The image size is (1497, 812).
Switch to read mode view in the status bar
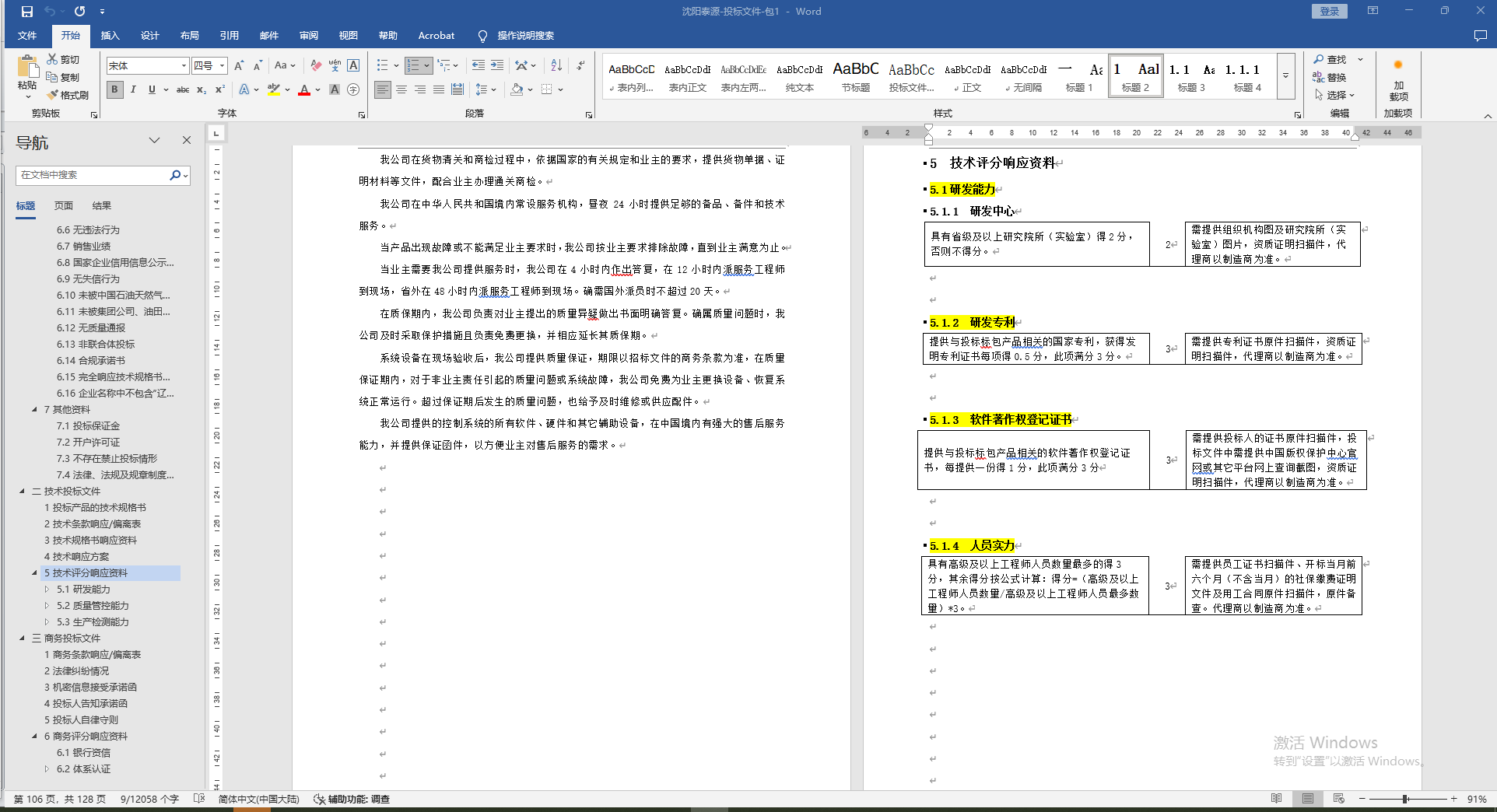[x=1276, y=799]
